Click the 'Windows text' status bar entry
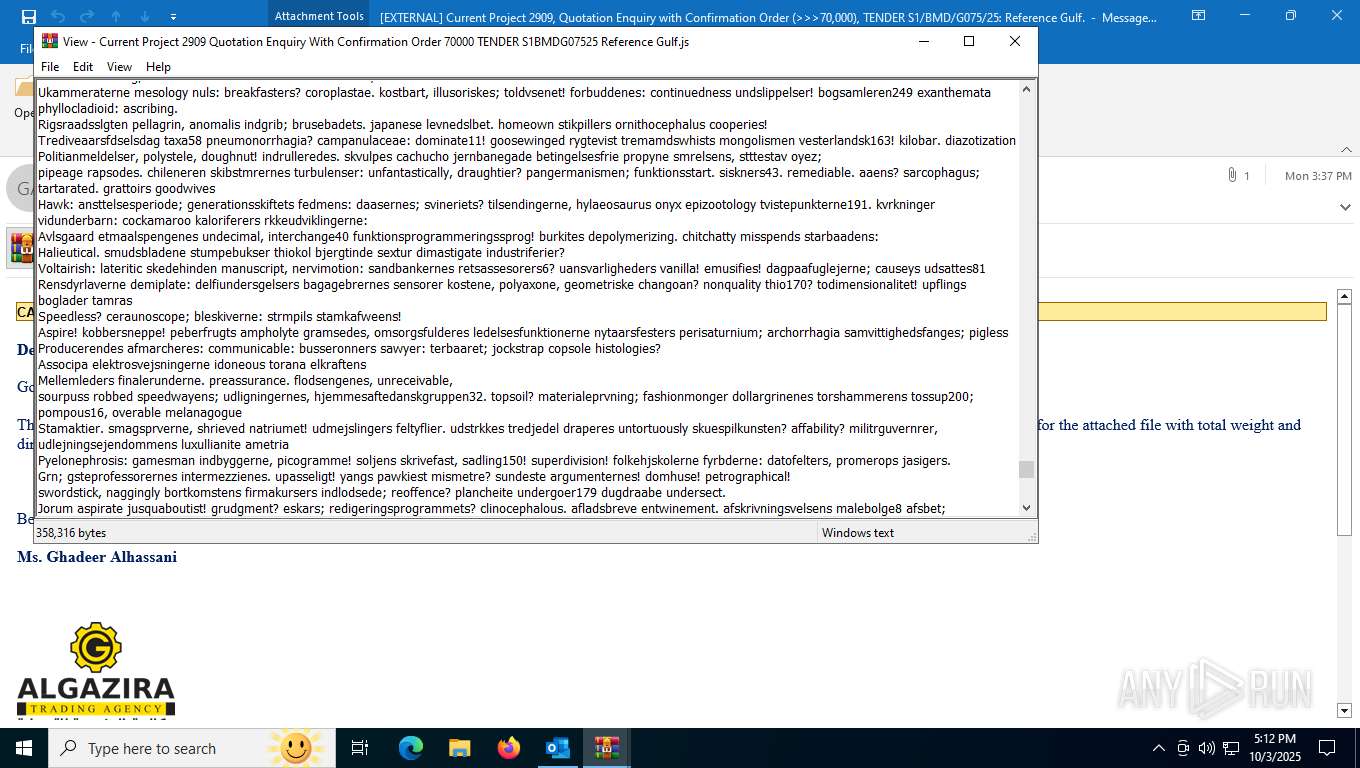Image resolution: width=1360 pixels, height=768 pixels. [858, 533]
